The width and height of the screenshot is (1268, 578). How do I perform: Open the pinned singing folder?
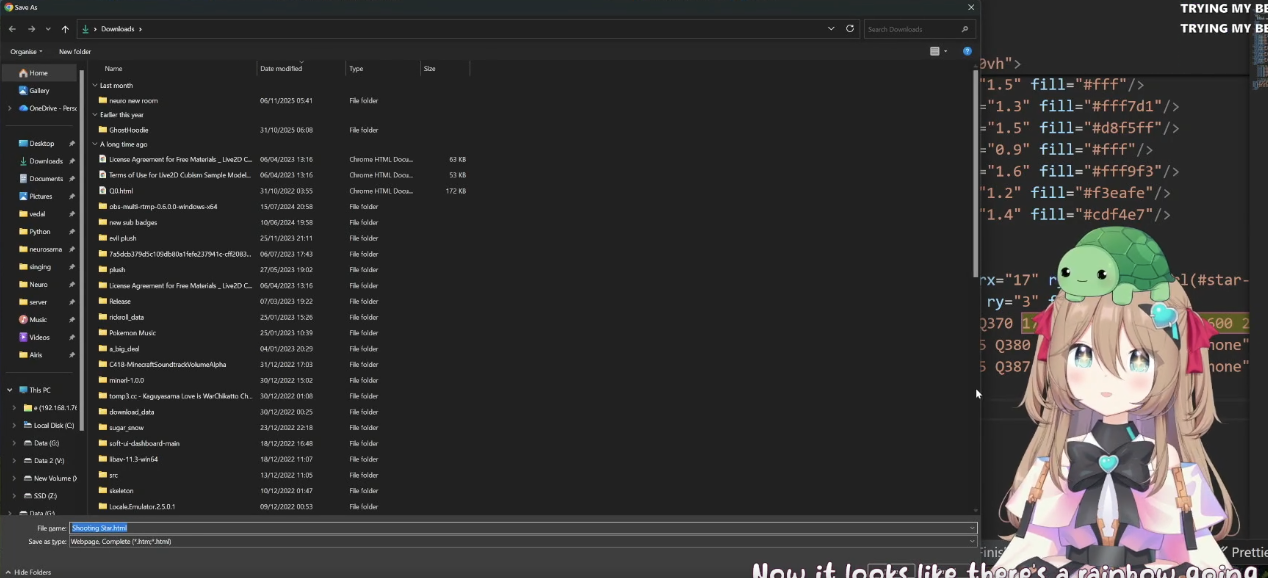[40, 267]
